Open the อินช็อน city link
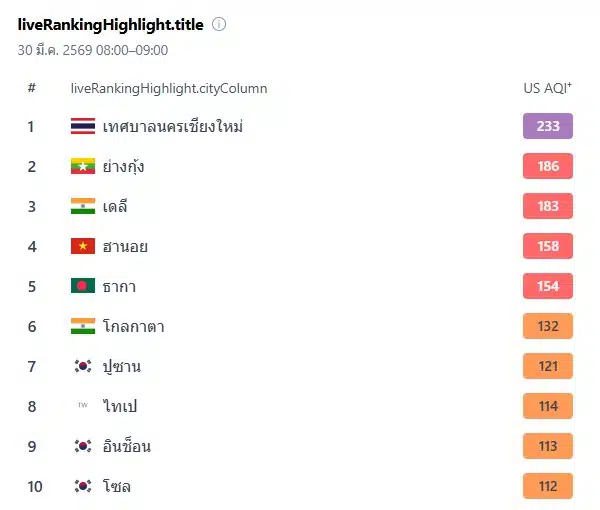Viewport: 600px width, 510px height. coord(127,447)
